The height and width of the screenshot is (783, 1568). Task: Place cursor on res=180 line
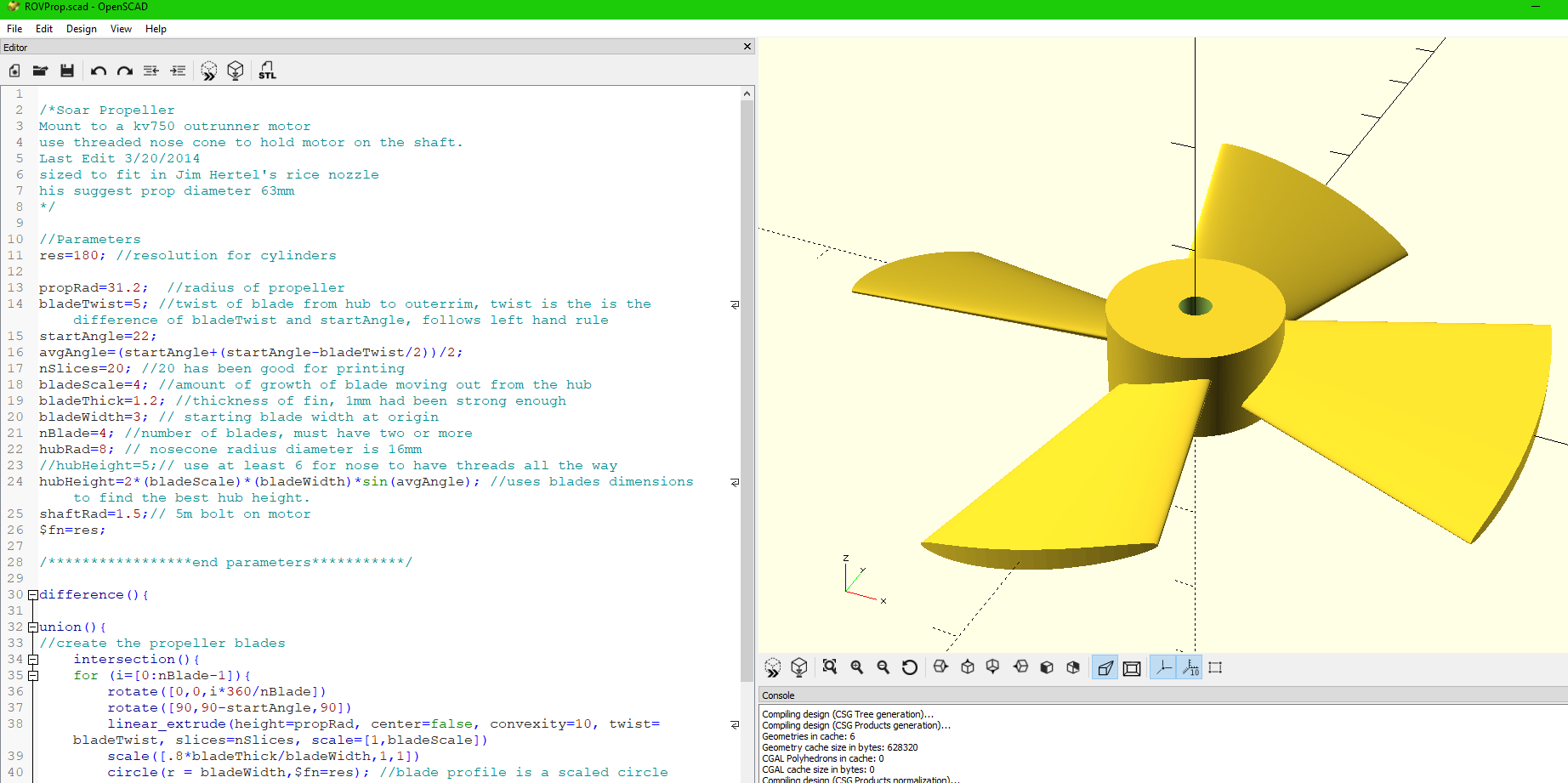187,256
